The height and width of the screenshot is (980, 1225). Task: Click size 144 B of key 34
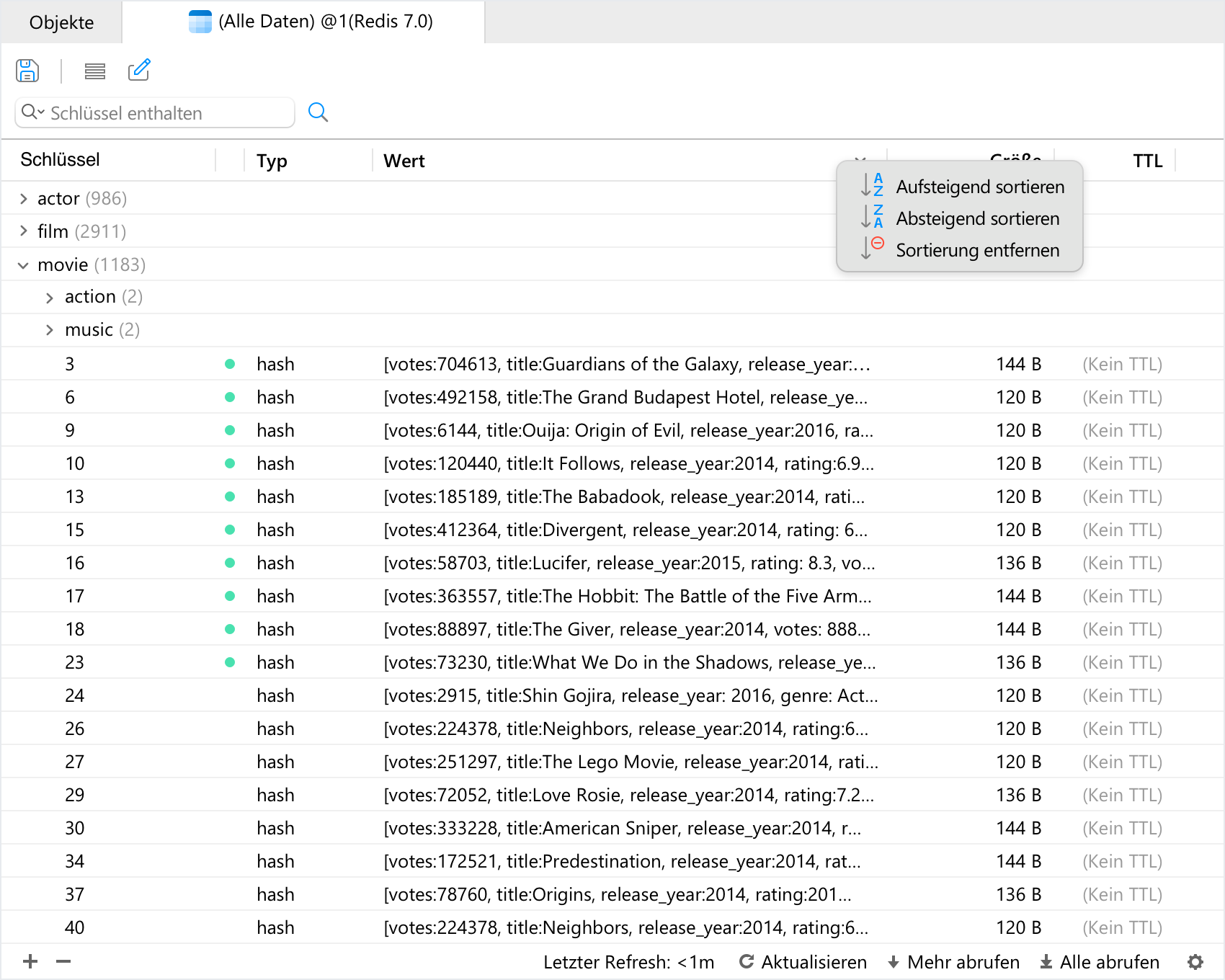tap(1018, 861)
